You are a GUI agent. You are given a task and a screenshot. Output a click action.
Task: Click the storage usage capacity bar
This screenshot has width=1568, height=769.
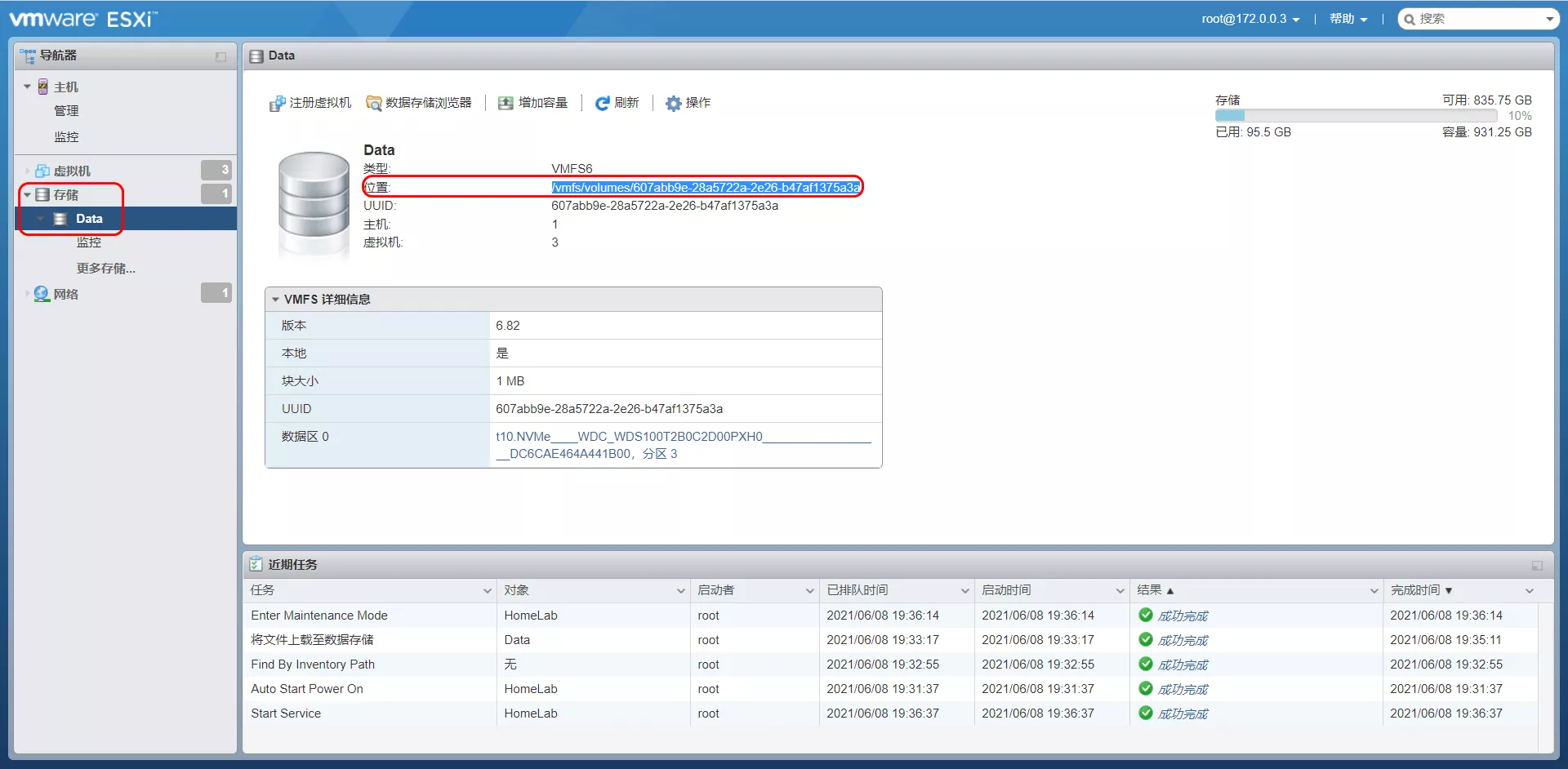point(1356,116)
